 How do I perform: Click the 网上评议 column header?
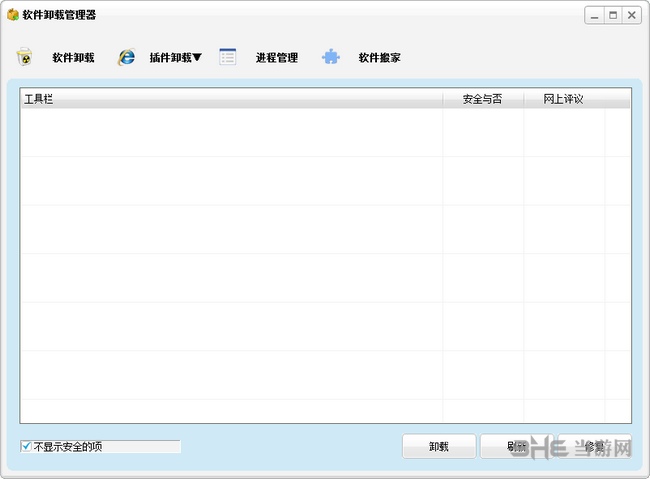click(564, 99)
